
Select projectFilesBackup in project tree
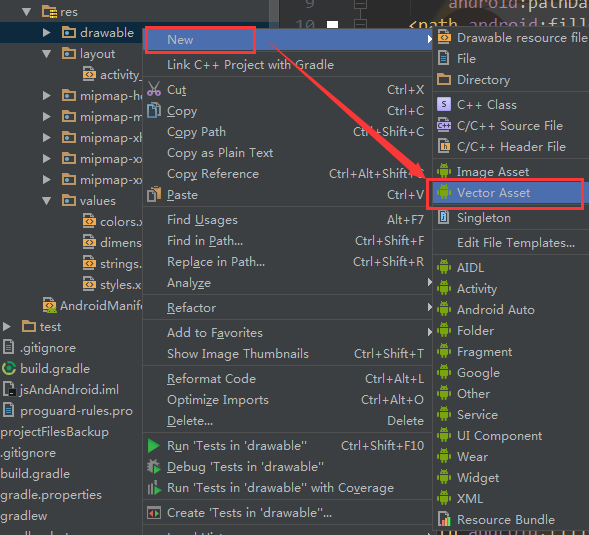[54, 432]
